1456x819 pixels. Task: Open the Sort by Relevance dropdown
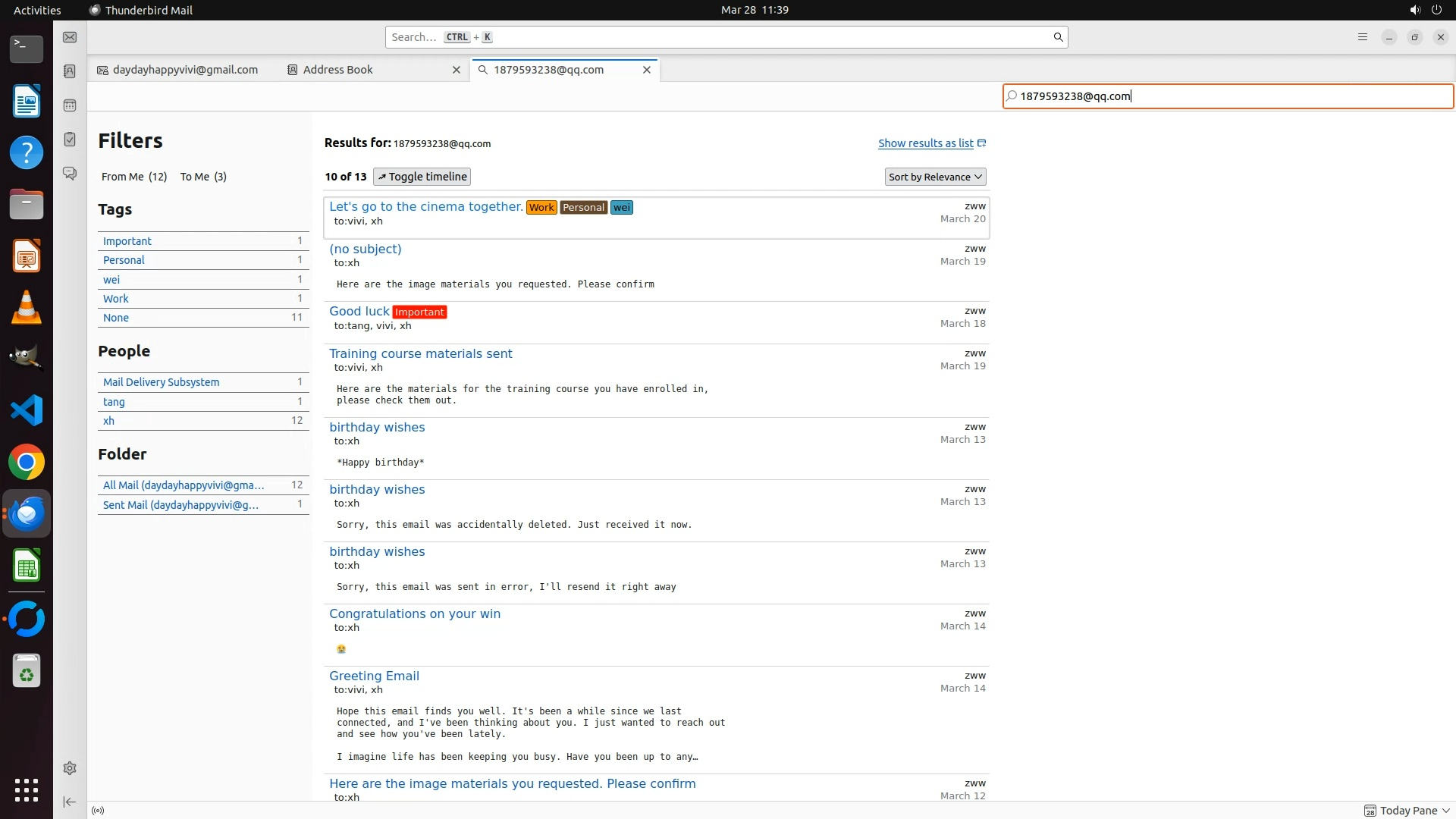click(935, 177)
